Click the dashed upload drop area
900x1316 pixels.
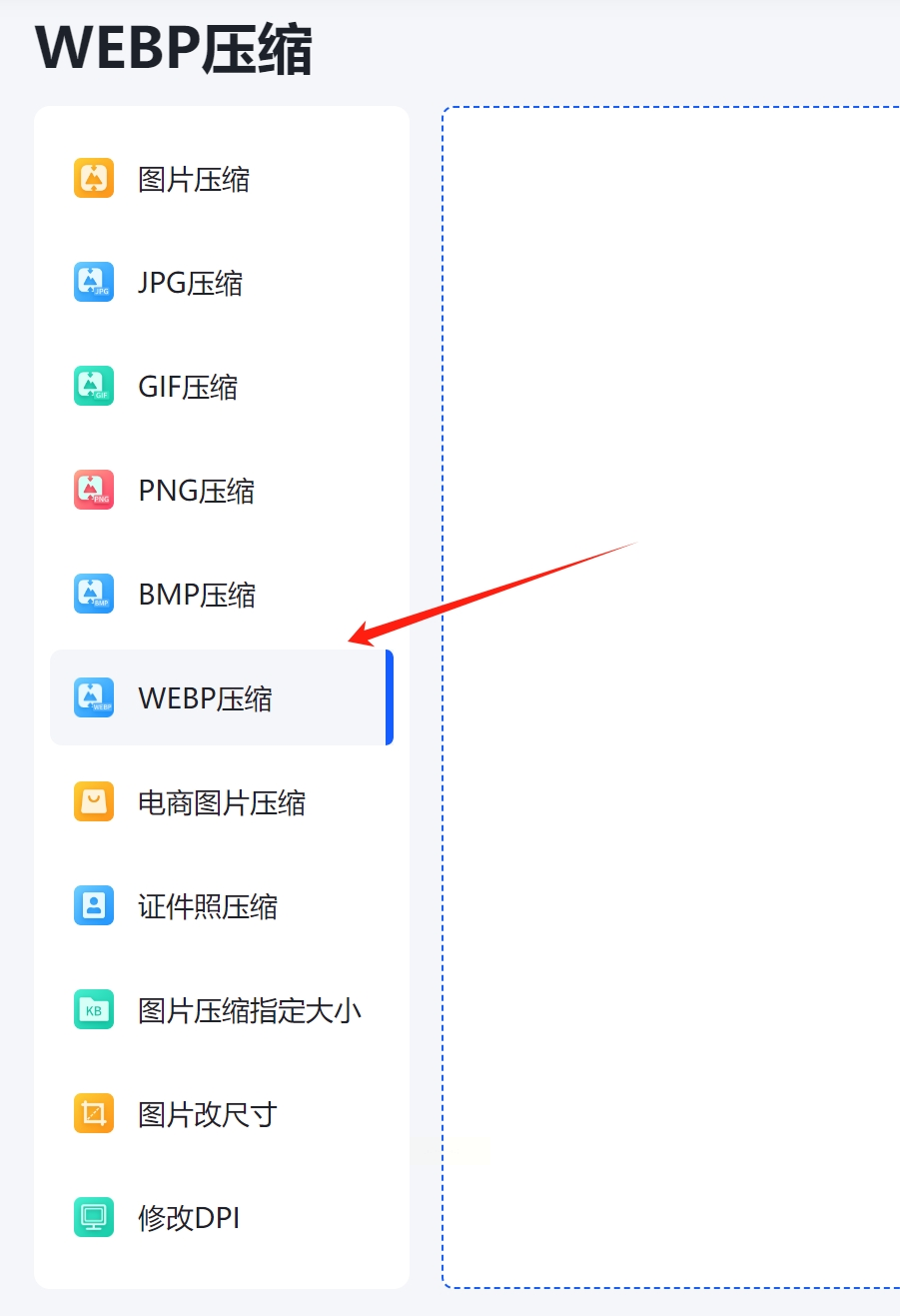click(x=671, y=697)
